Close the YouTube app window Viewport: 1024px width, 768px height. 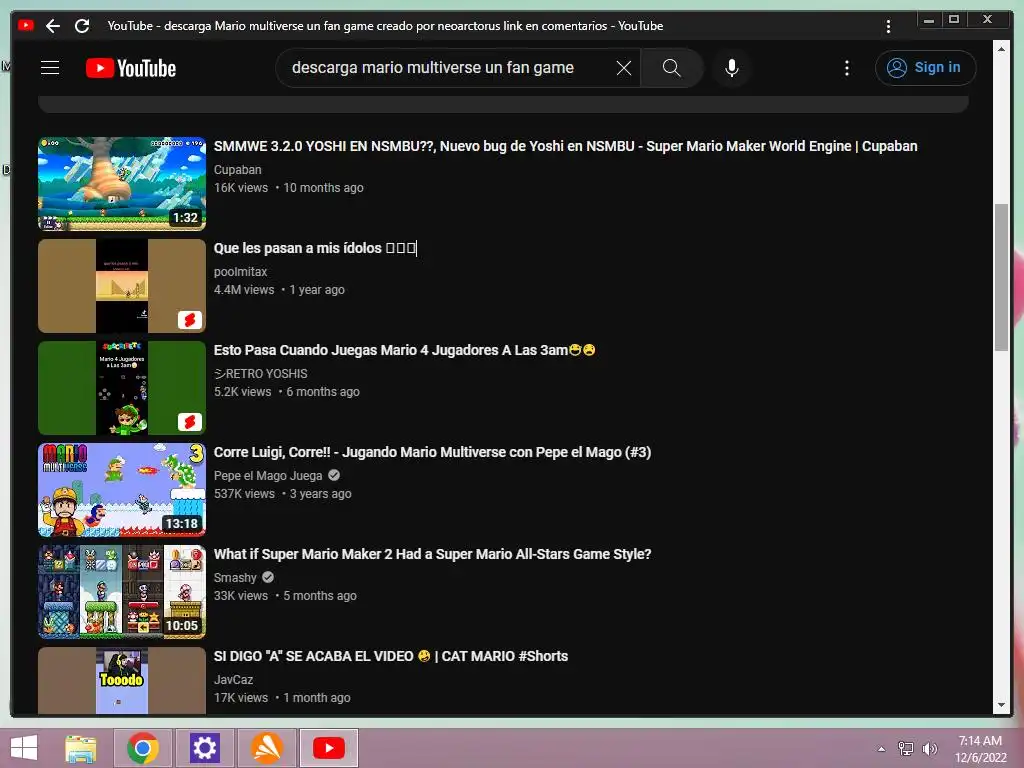[987, 20]
